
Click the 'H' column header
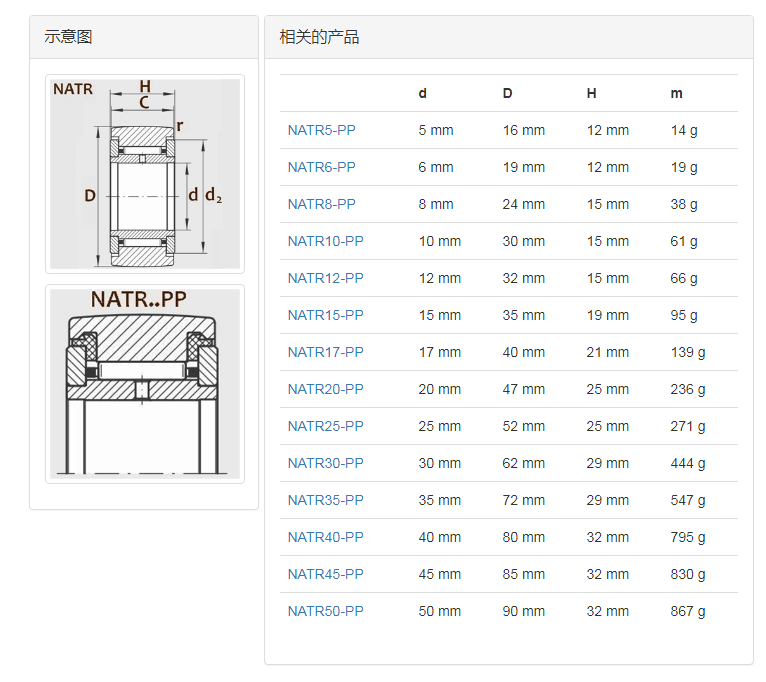coord(591,93)
